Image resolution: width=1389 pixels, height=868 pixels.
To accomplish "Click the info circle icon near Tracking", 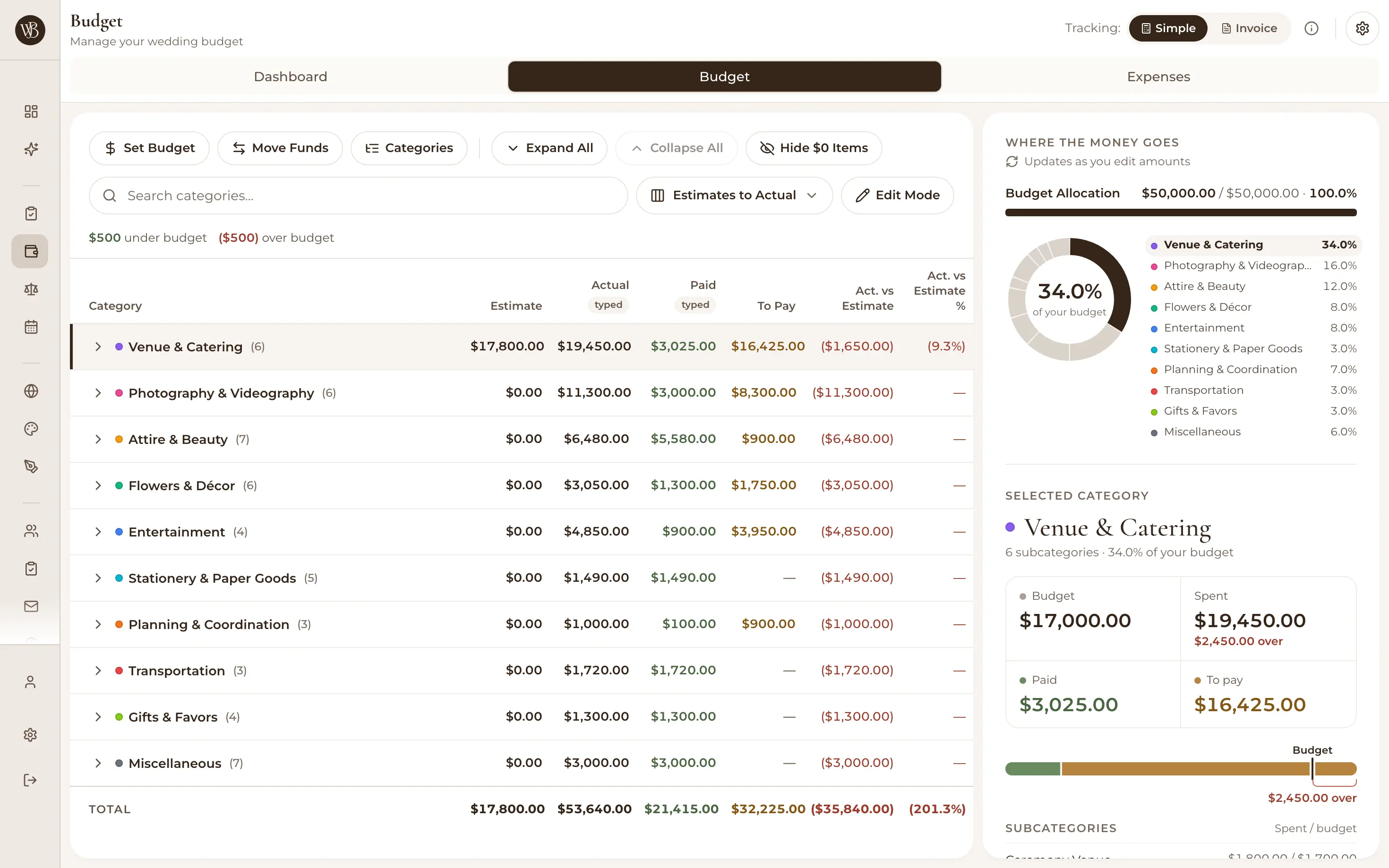I will pyautogui.click(x=1312, y=28).
